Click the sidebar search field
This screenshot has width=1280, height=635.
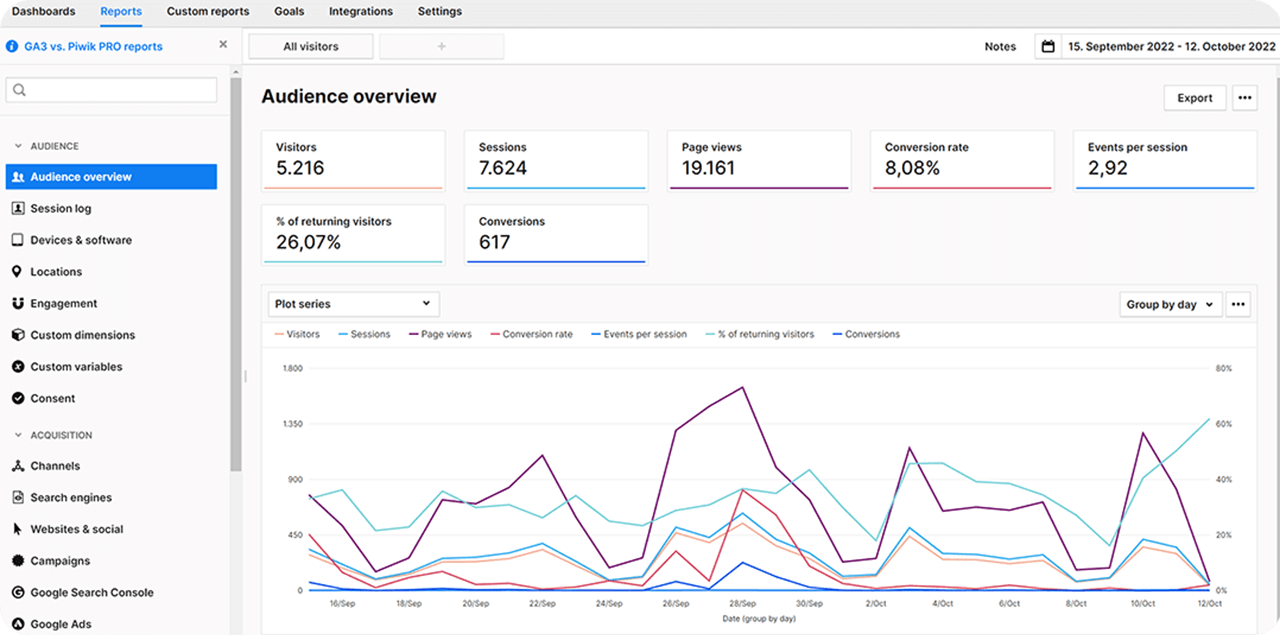110,89
